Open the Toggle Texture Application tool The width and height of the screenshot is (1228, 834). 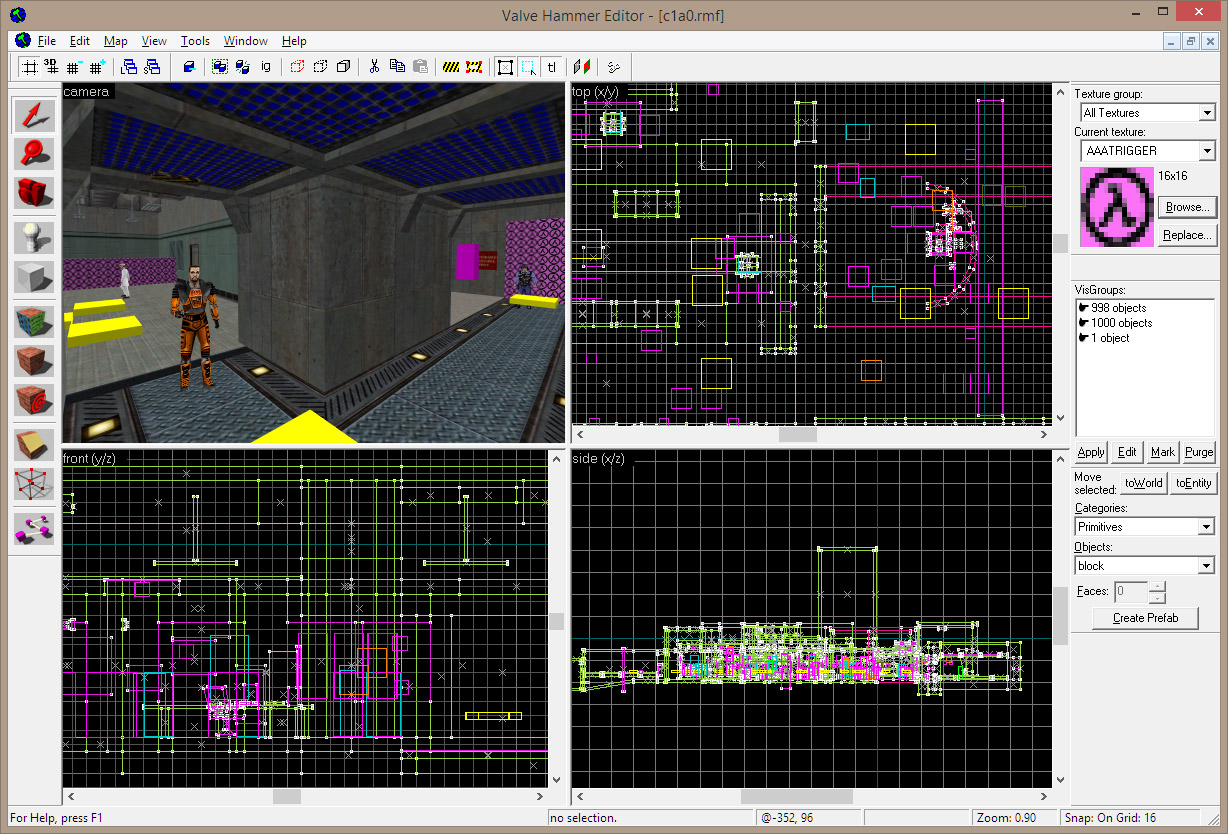point(34,321)
